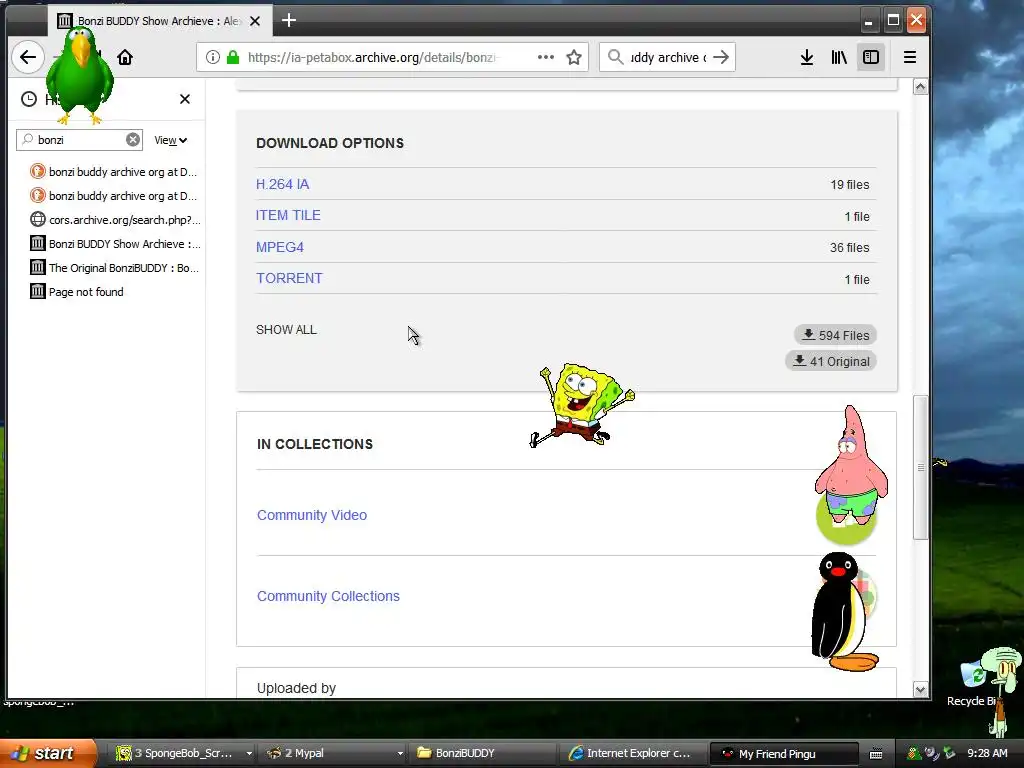Open cors.archive.org/search.php history entry
The height and width of the screenshot is (768, 1024).
[115, 219]
